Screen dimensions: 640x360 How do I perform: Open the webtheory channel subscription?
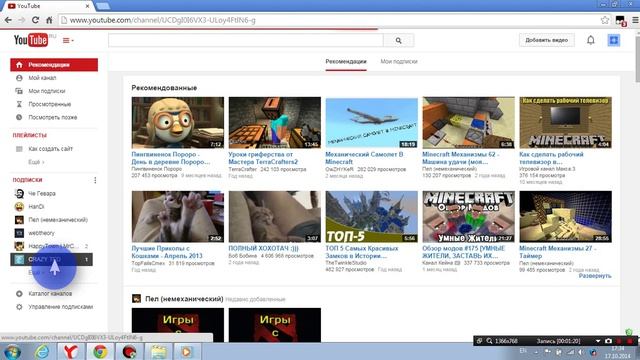tap(41, 233)
